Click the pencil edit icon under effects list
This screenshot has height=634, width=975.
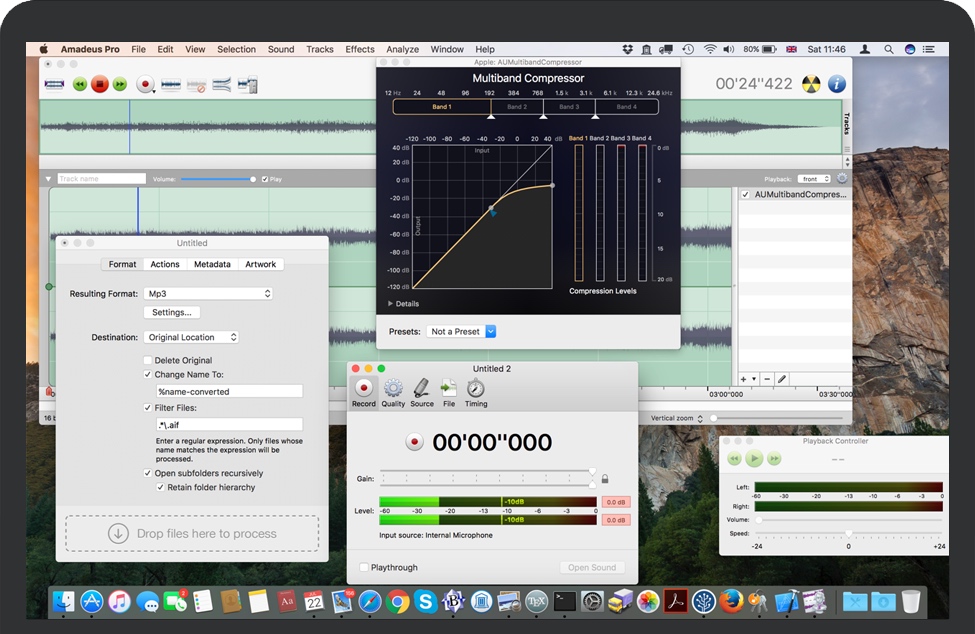tap(782, 379)
